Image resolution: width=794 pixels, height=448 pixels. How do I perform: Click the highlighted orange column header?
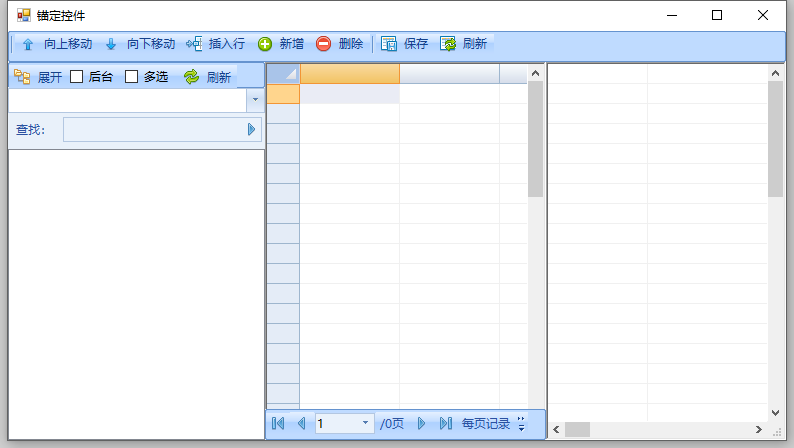(350, 74)
